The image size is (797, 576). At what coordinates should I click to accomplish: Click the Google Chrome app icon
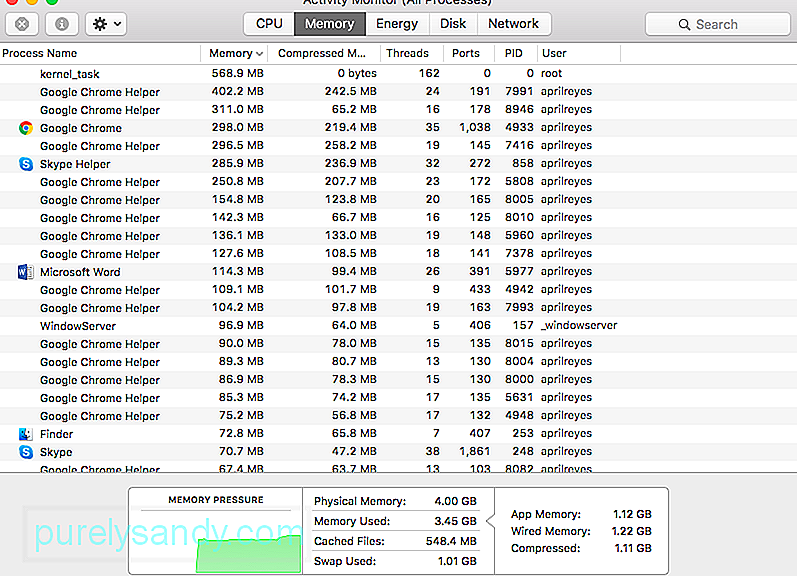pos(26,128)
